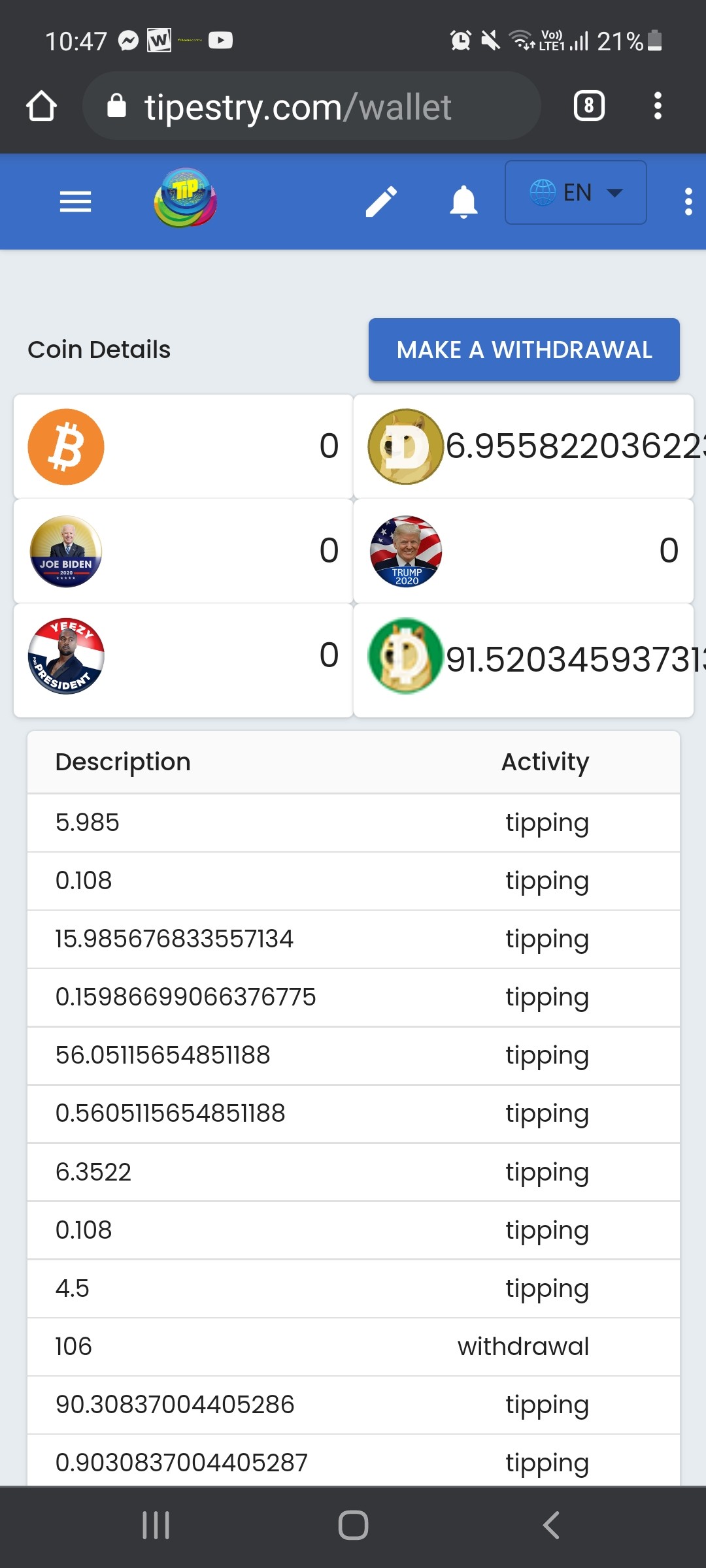Select the Dogecoin coin icon
706x1568 pixels.
(x=406, y=447)
